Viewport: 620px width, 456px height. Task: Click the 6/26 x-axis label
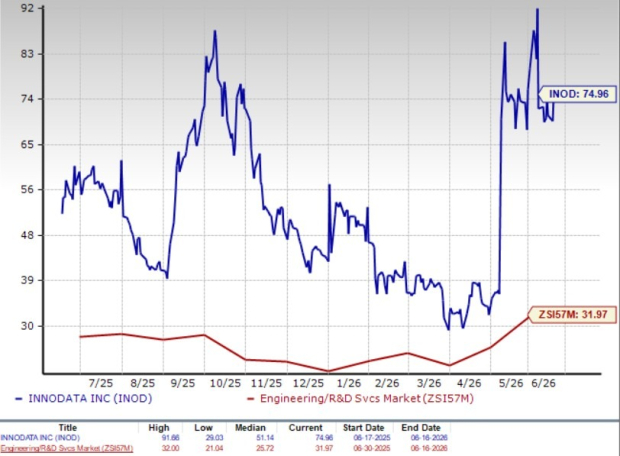click(x=543, y=383)
